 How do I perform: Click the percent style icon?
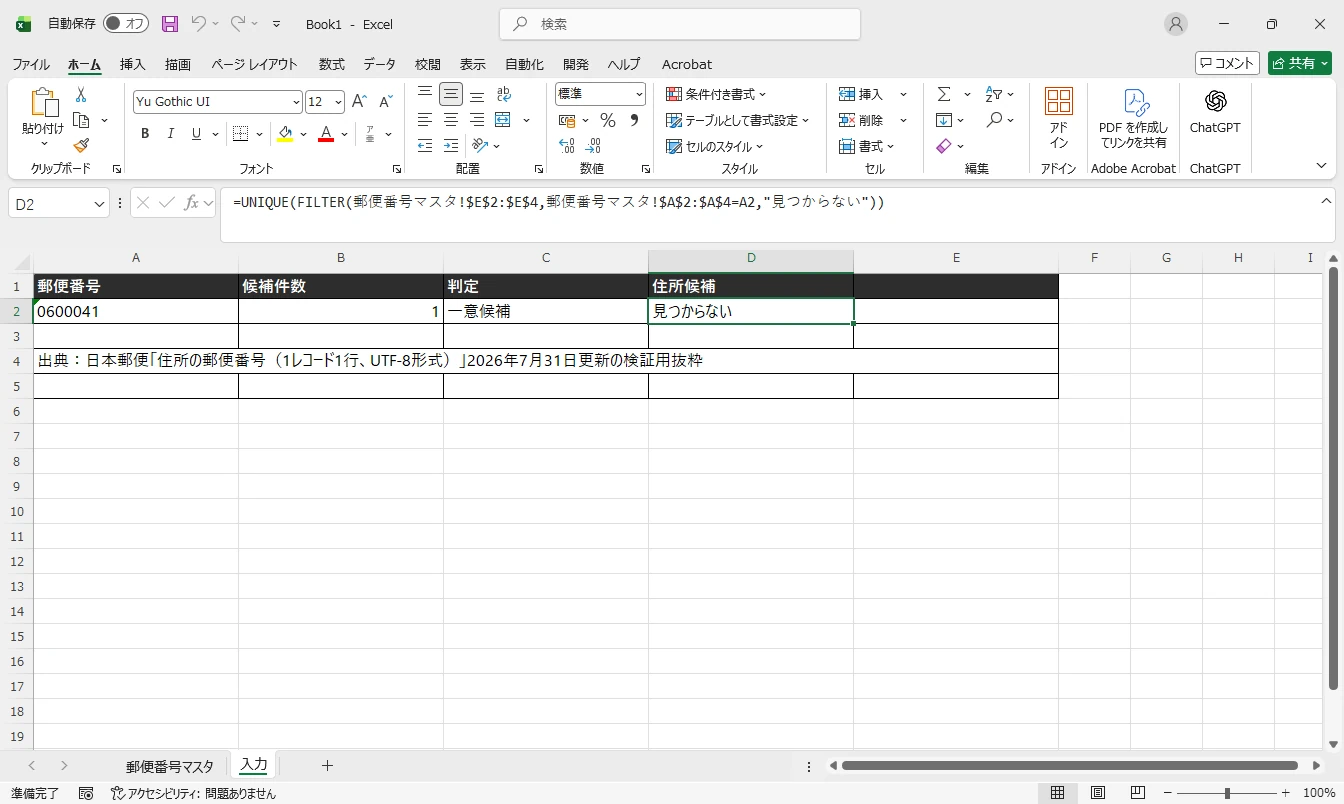[x=607, y=120]
